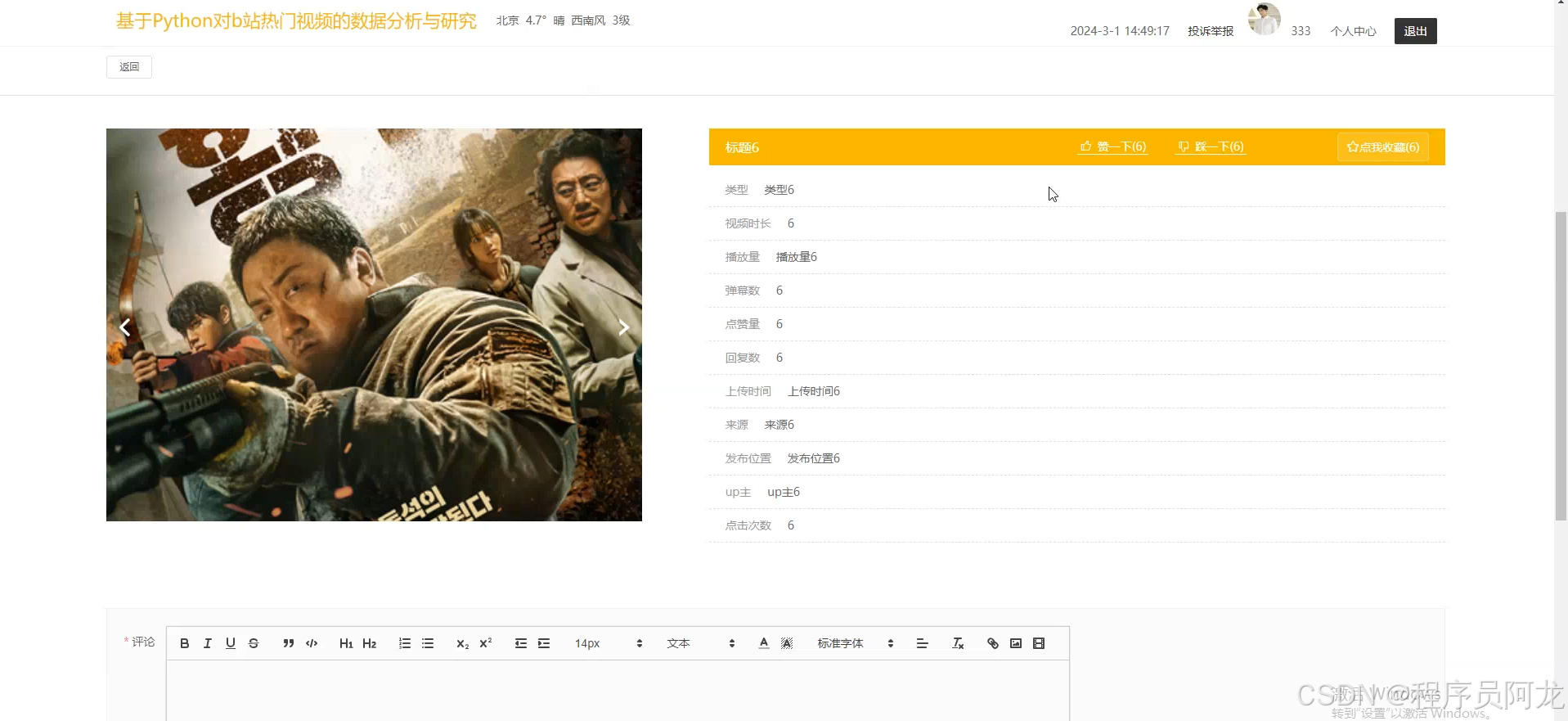
Task: Insert code block in comment editor
Action: click(x=312, y=643)
